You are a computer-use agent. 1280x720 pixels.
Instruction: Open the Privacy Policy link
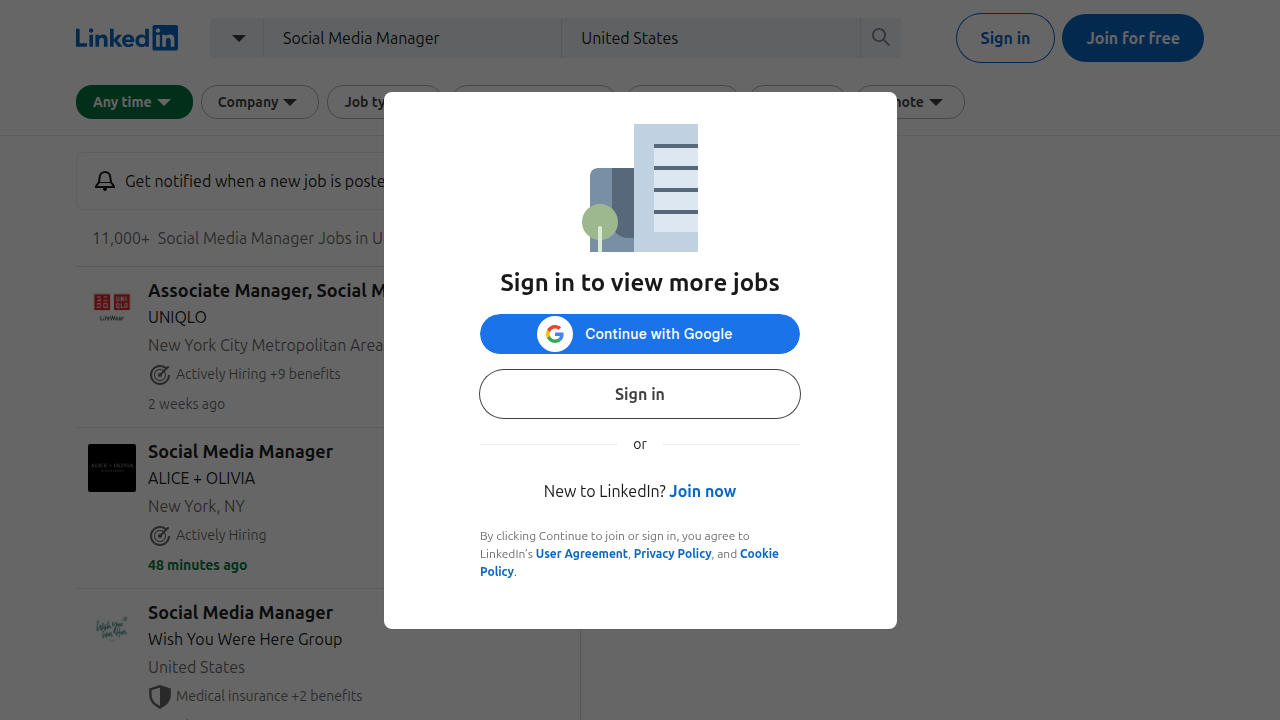click(x=672, y=553)
